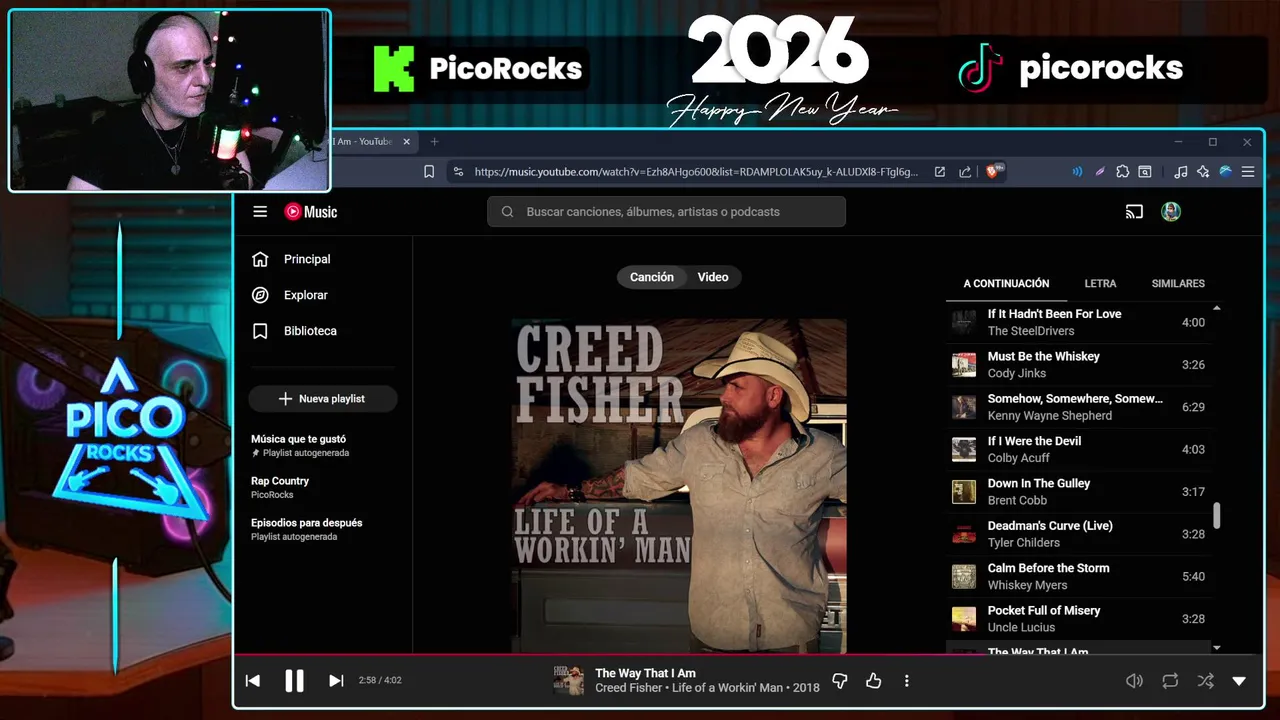Image resolution: width=1280 pixels, height=720 pixels.
Task: Play 'If I Were the Devil' from queue
Action: [1078, 449]
